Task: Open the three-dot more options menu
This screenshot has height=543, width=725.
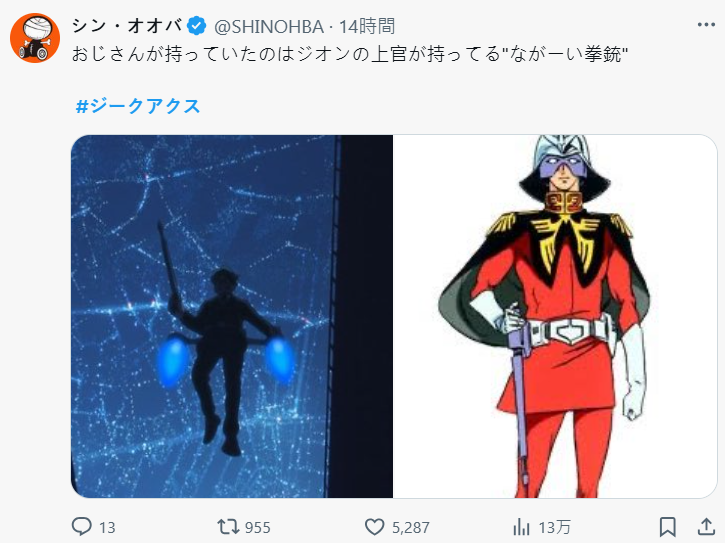Action: point(706,25)
